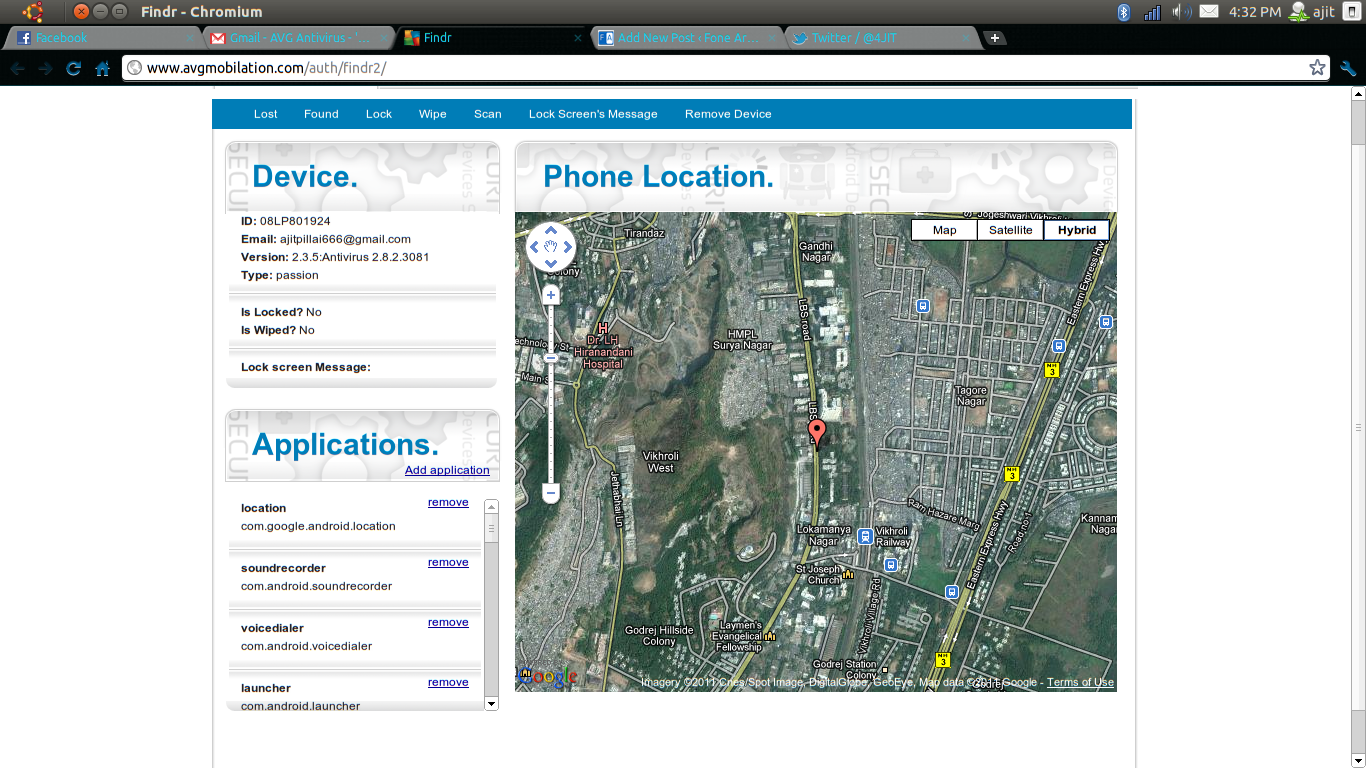Screen dimensions: 1366x768
Task: Click applications list scroll down arrow
Action: (x=491, y=704)
